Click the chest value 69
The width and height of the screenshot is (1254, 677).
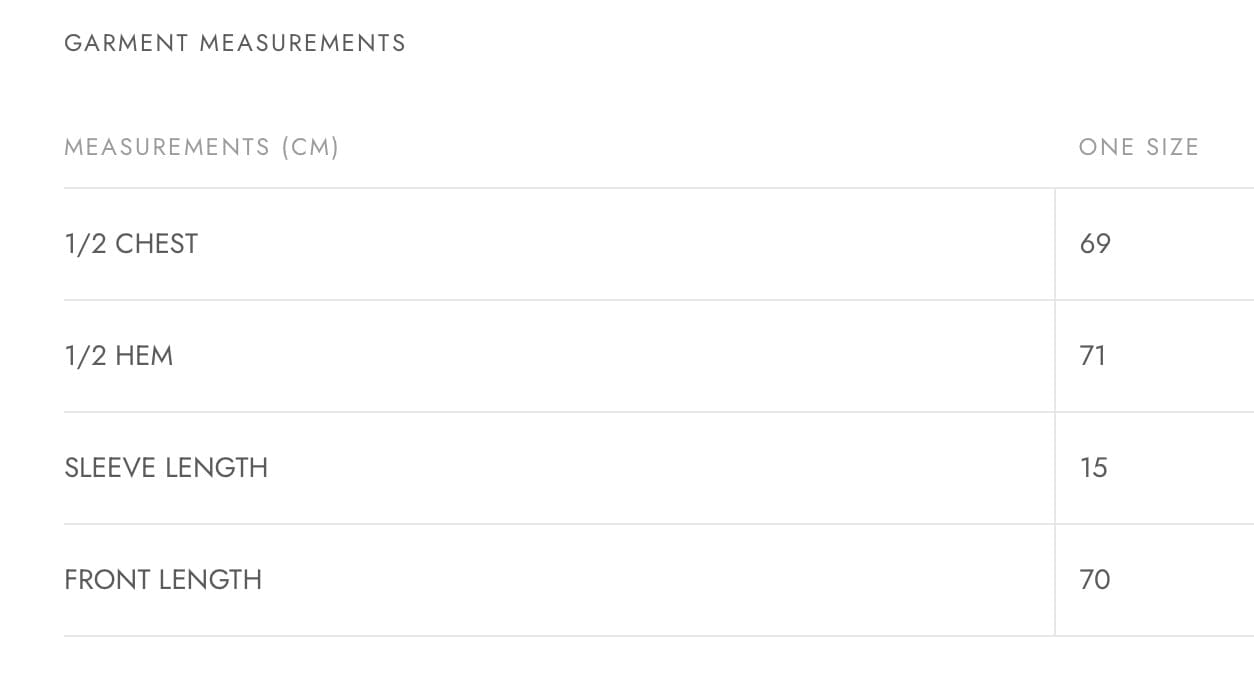[x=1095, y=244]
